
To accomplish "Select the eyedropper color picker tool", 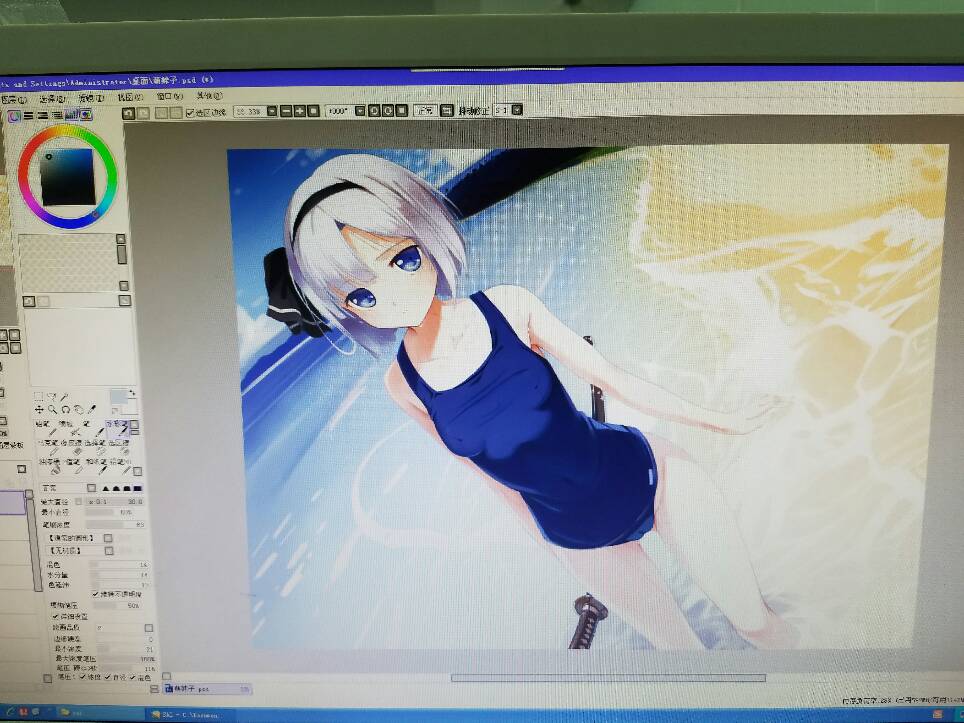I will tap(92, 408).
